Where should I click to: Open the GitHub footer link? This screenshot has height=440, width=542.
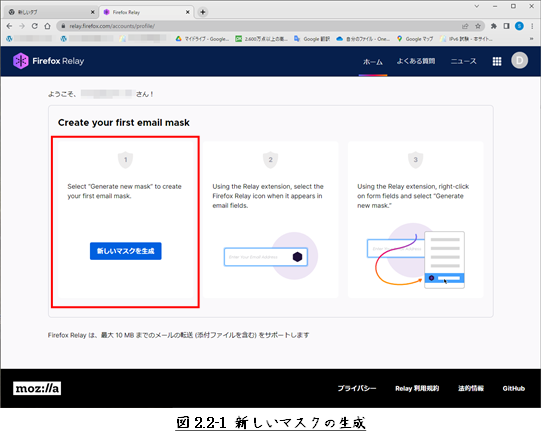click(x=514, y=388)
